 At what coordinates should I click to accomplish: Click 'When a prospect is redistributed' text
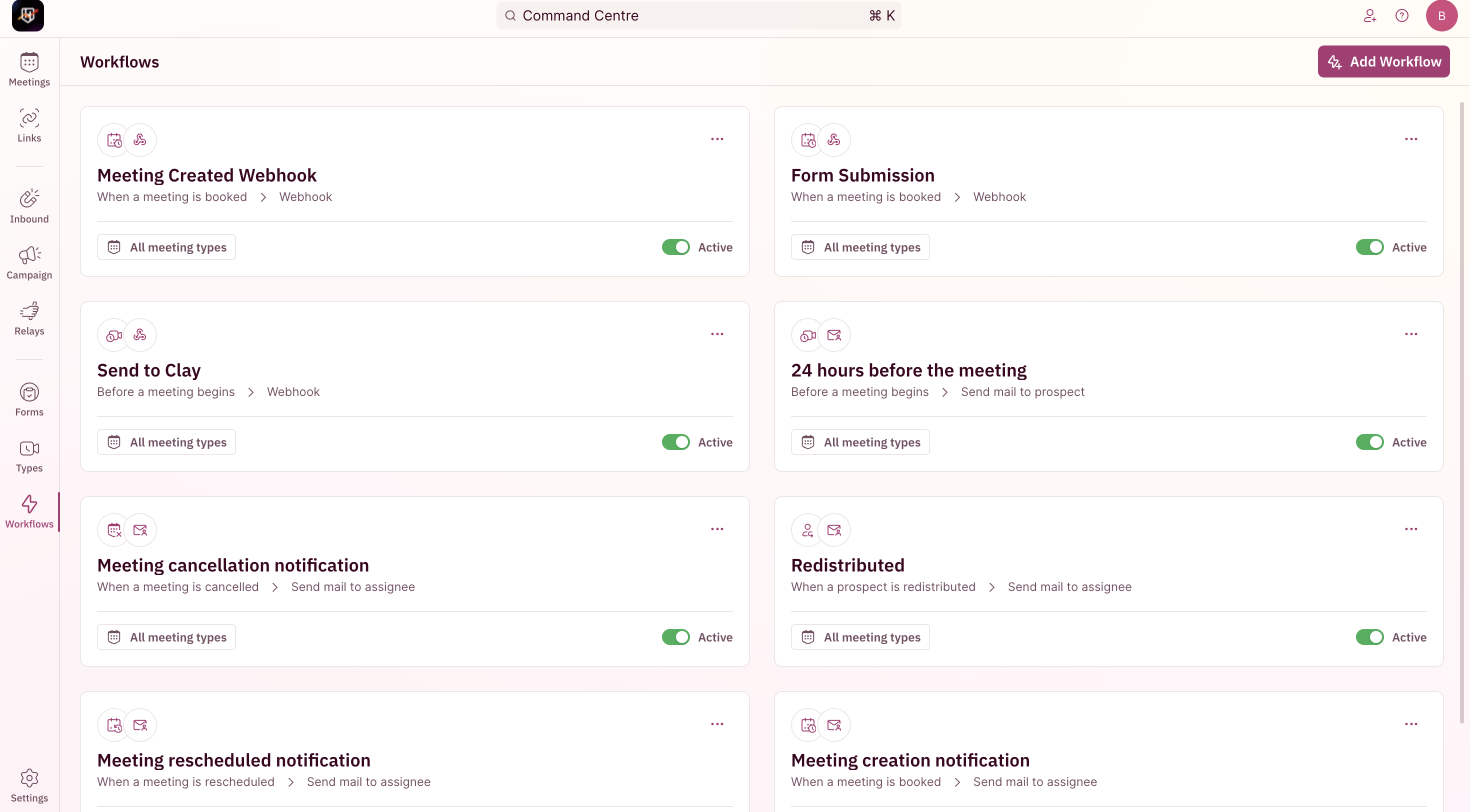point(883,587)
